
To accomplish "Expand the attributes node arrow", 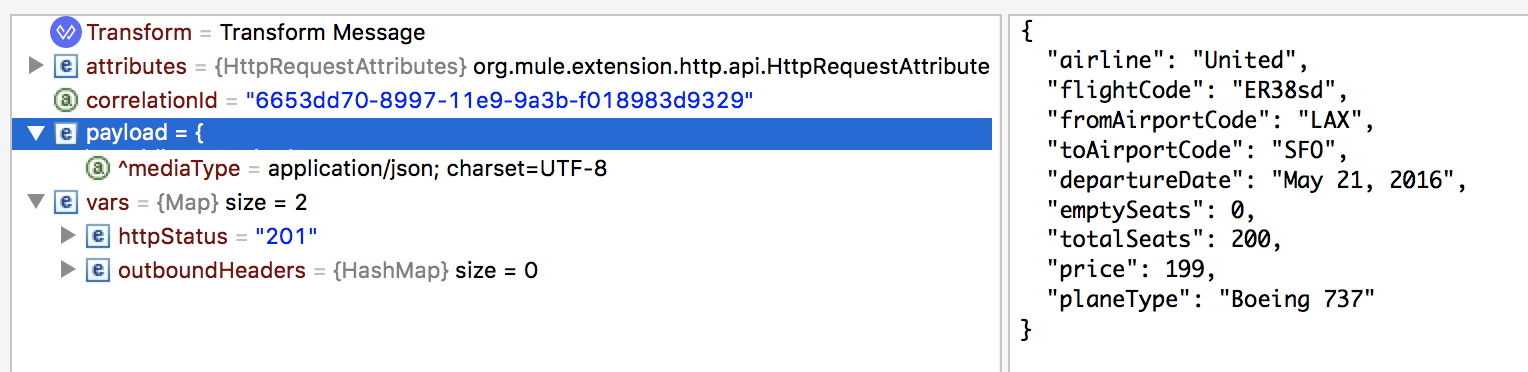I will [x=36, y=67].
